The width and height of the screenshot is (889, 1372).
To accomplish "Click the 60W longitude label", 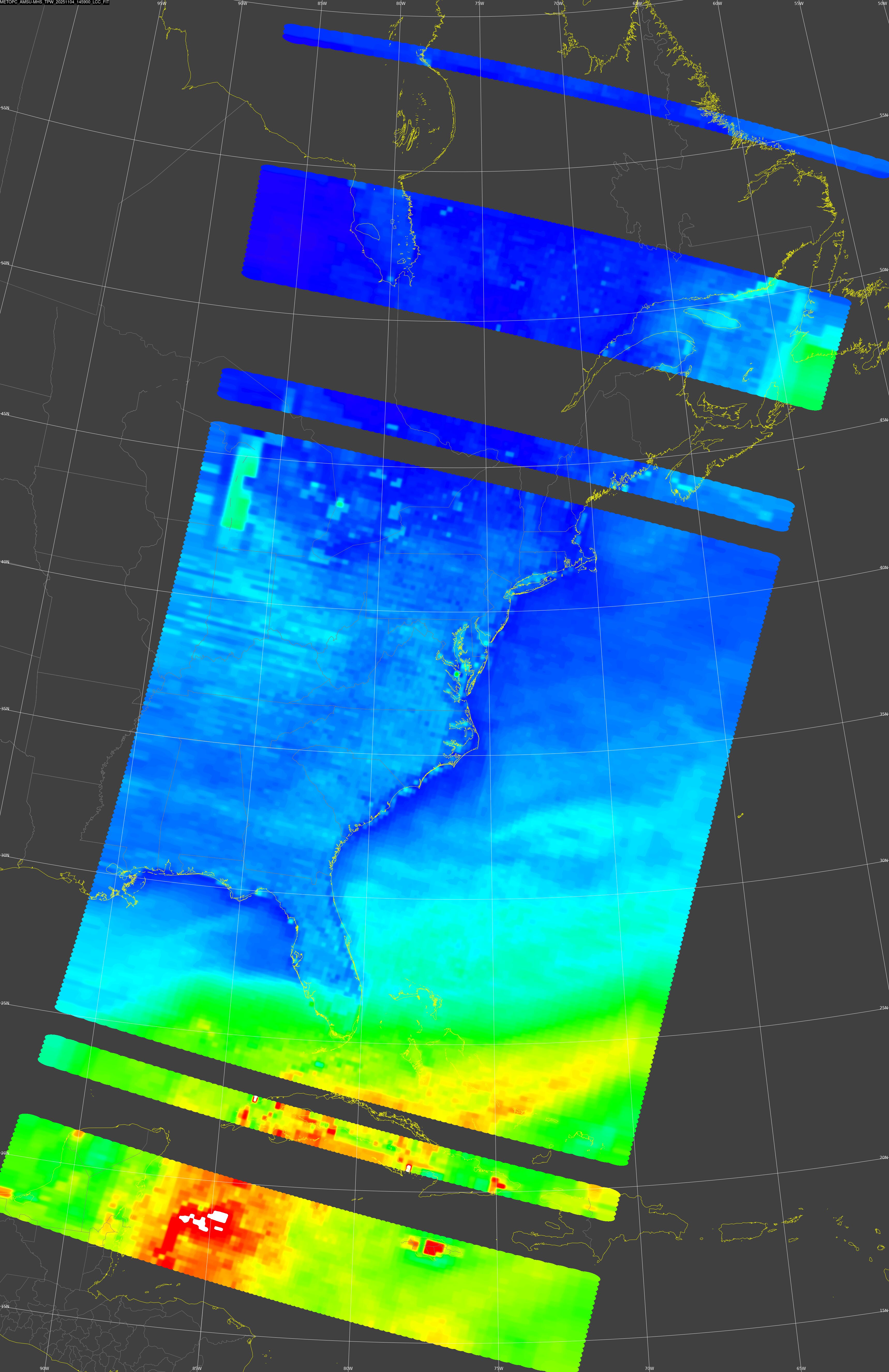I will (717, 3).
